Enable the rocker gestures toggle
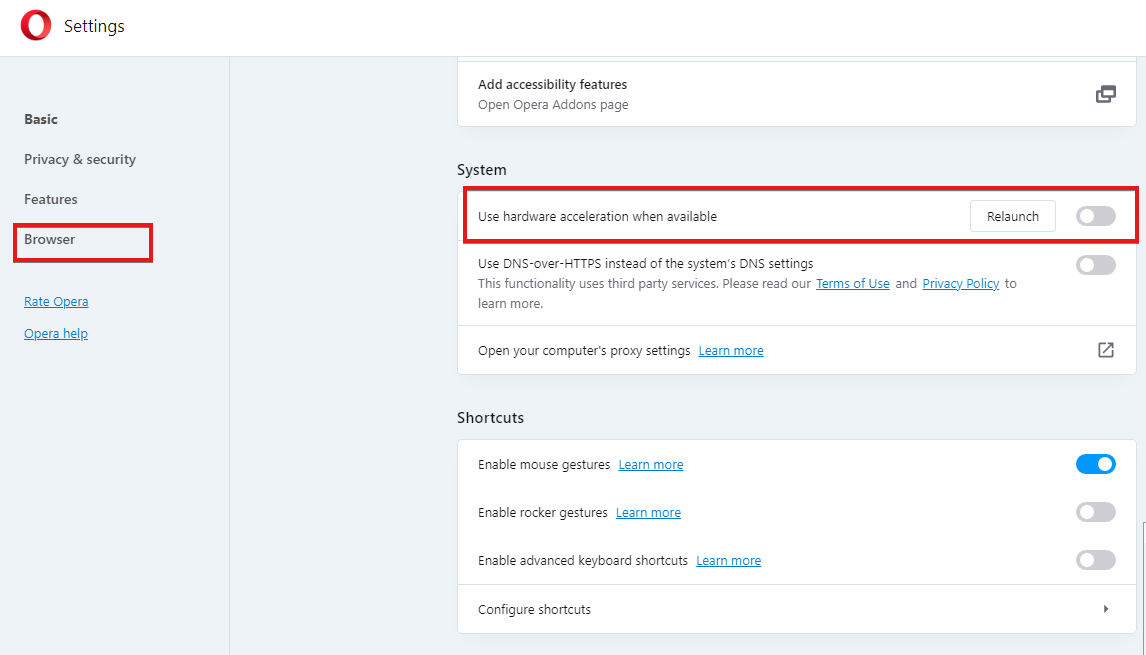The image size is (1146, 655). [x=1096, y=512]
